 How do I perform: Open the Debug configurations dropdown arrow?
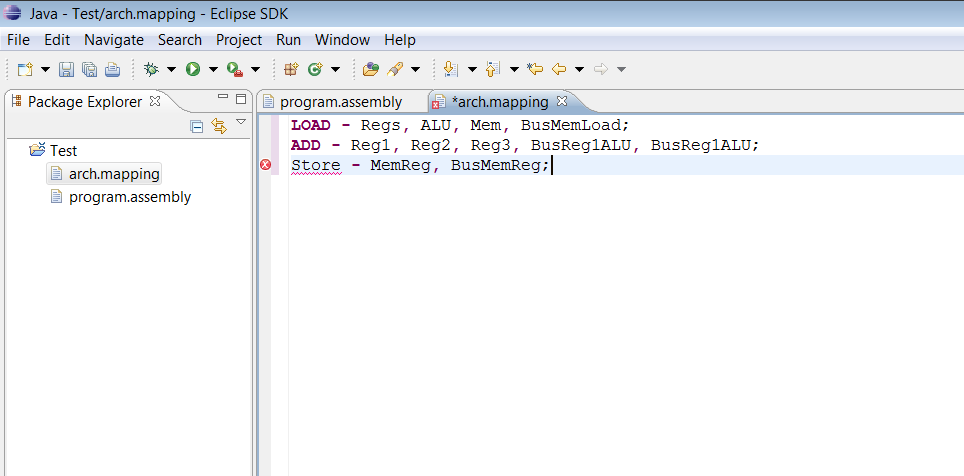click(172, 69)
